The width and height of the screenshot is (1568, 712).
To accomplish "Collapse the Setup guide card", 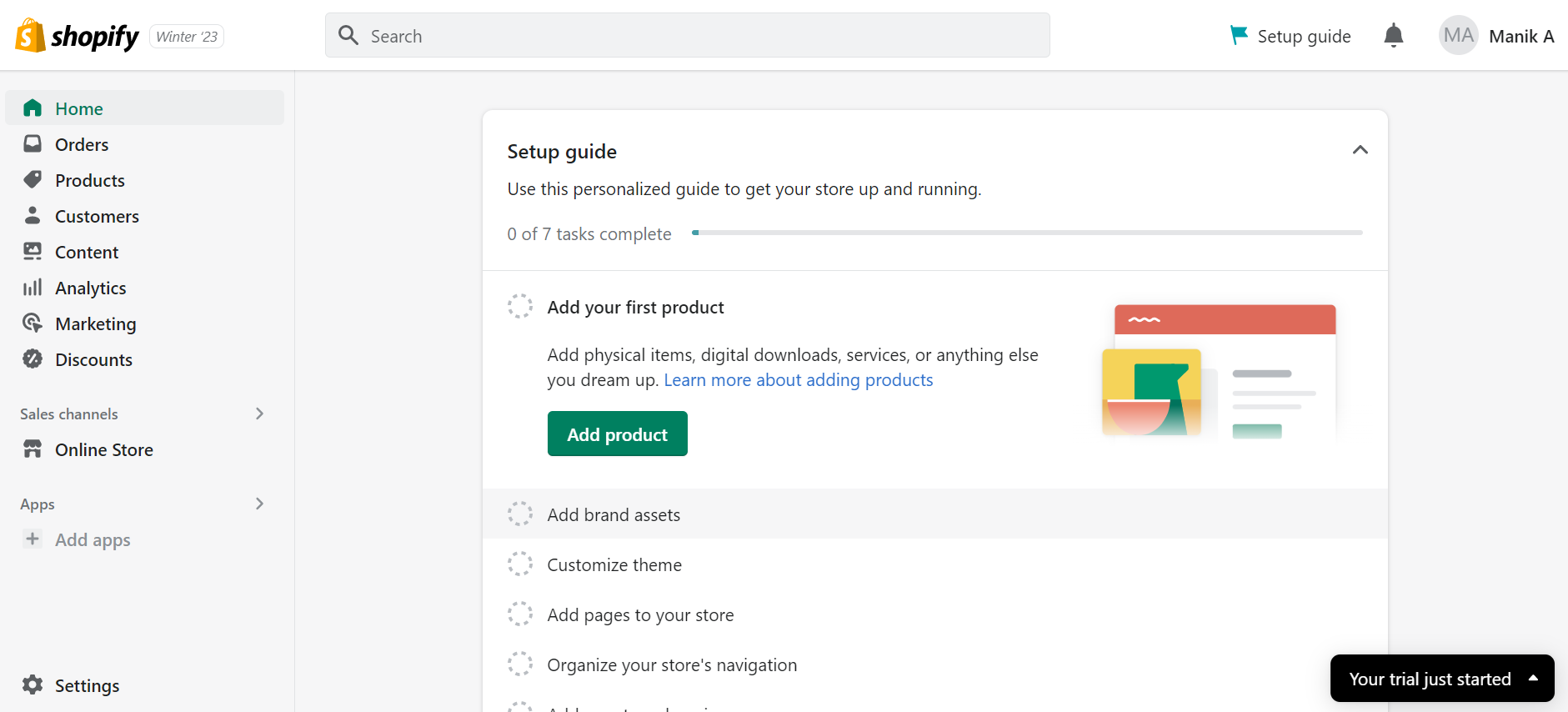I will tap(1360, 150).
